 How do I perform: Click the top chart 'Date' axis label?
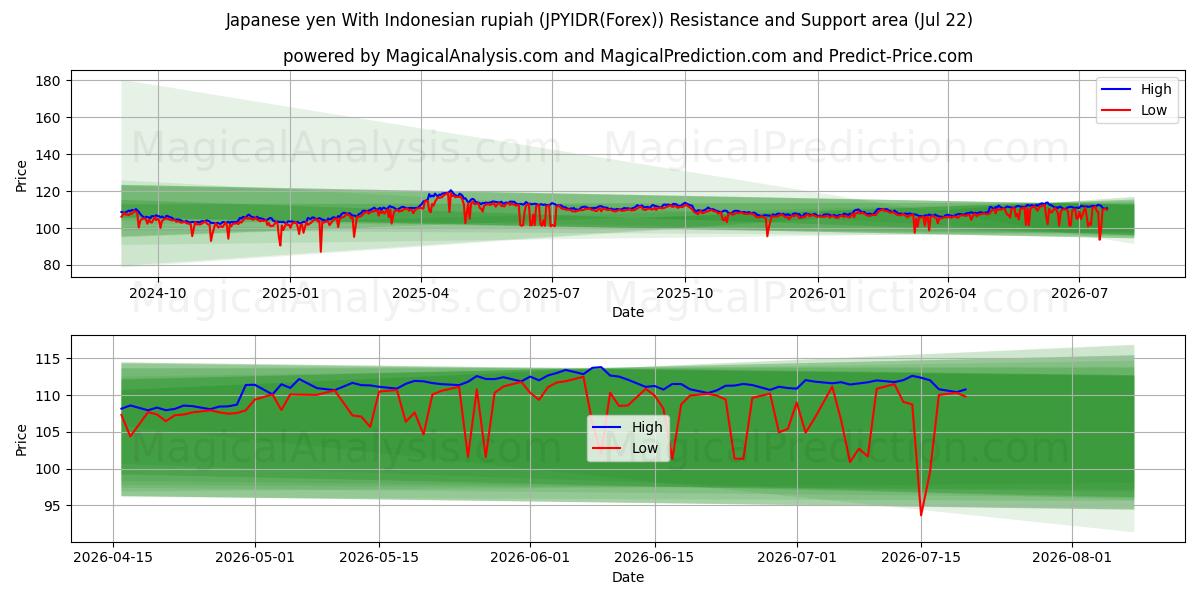(627, 313)
